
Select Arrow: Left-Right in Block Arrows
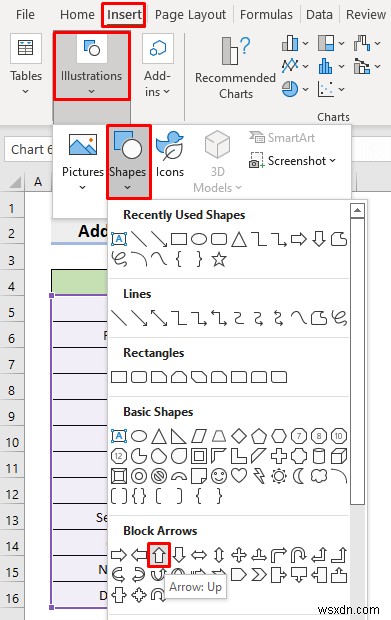(199, 555)
